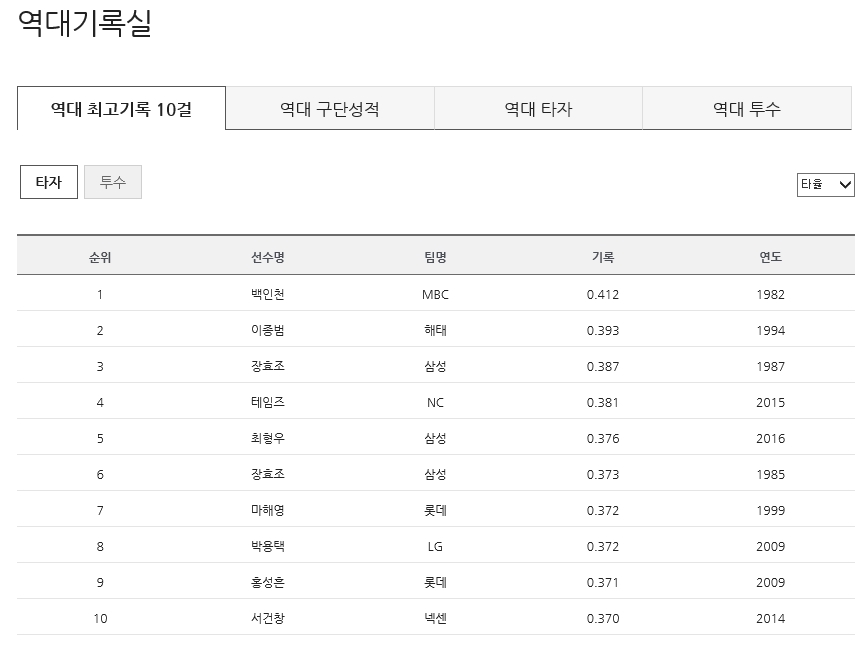The height and width of the screenshot is (663, 863).
Task: Click team name MBC
Action: [435, 294]
